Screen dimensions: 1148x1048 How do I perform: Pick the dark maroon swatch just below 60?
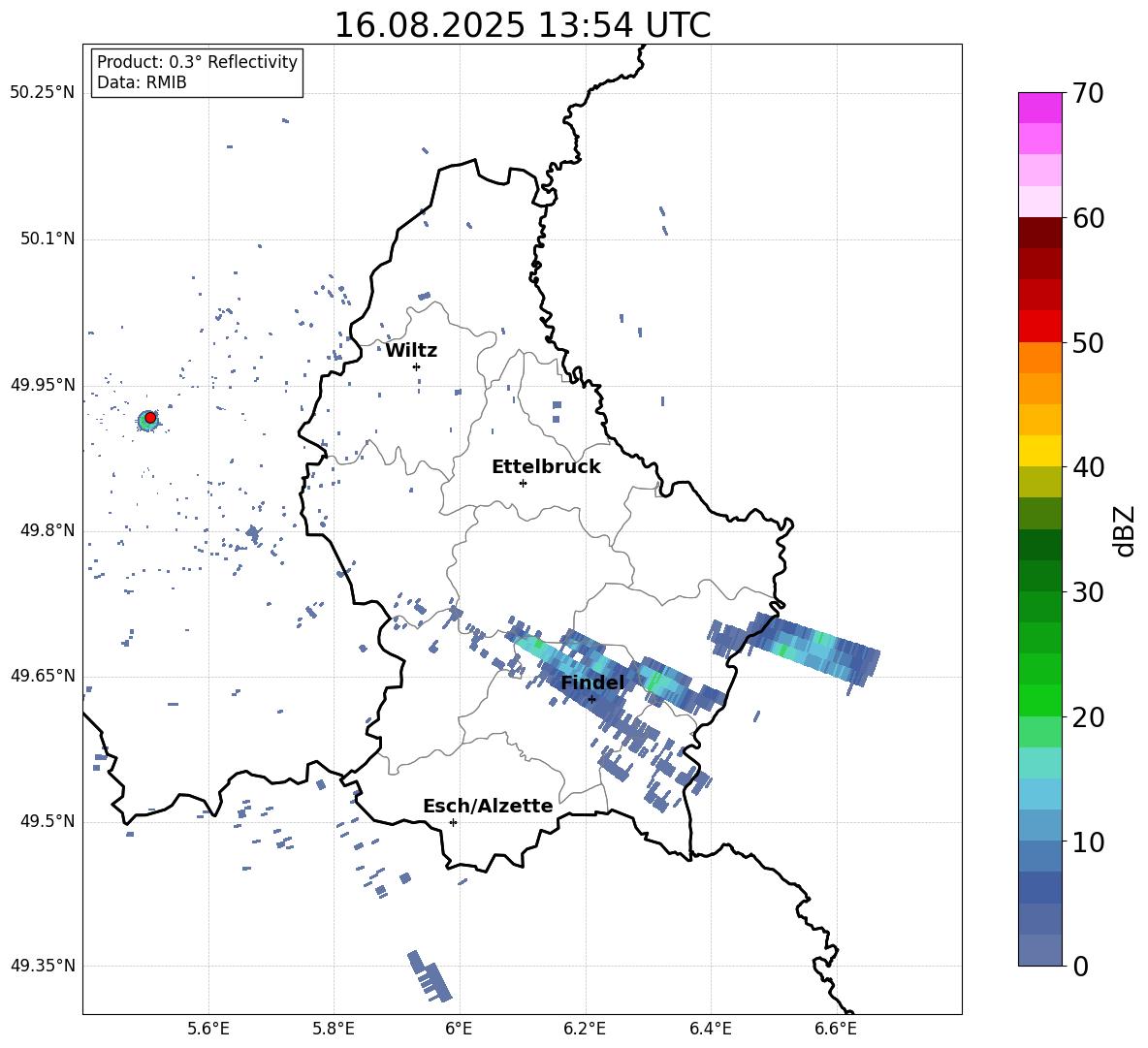(1039, 233)
